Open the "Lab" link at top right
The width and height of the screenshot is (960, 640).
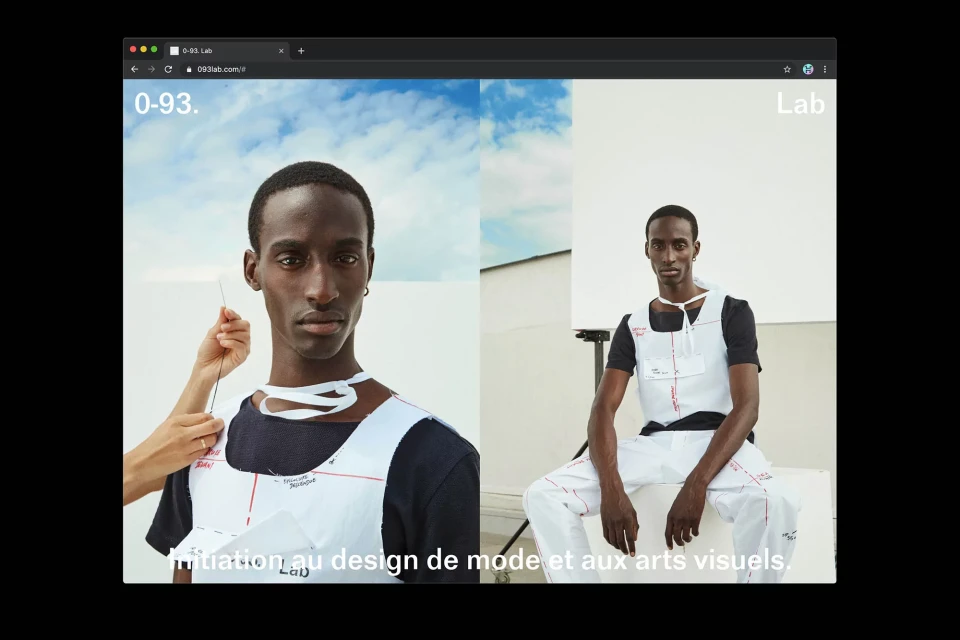800,104
